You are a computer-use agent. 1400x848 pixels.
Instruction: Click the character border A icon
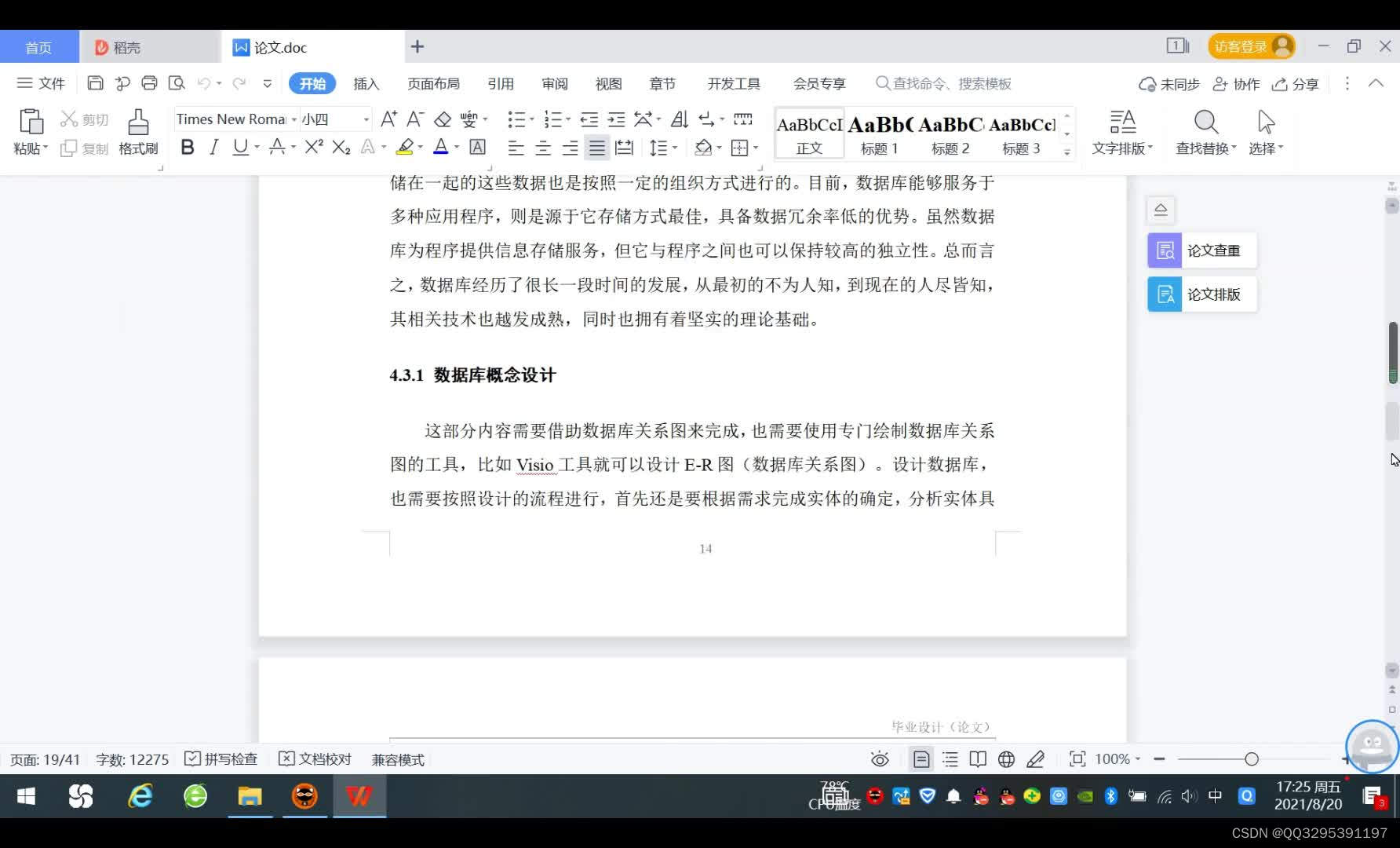coord(477,147)
